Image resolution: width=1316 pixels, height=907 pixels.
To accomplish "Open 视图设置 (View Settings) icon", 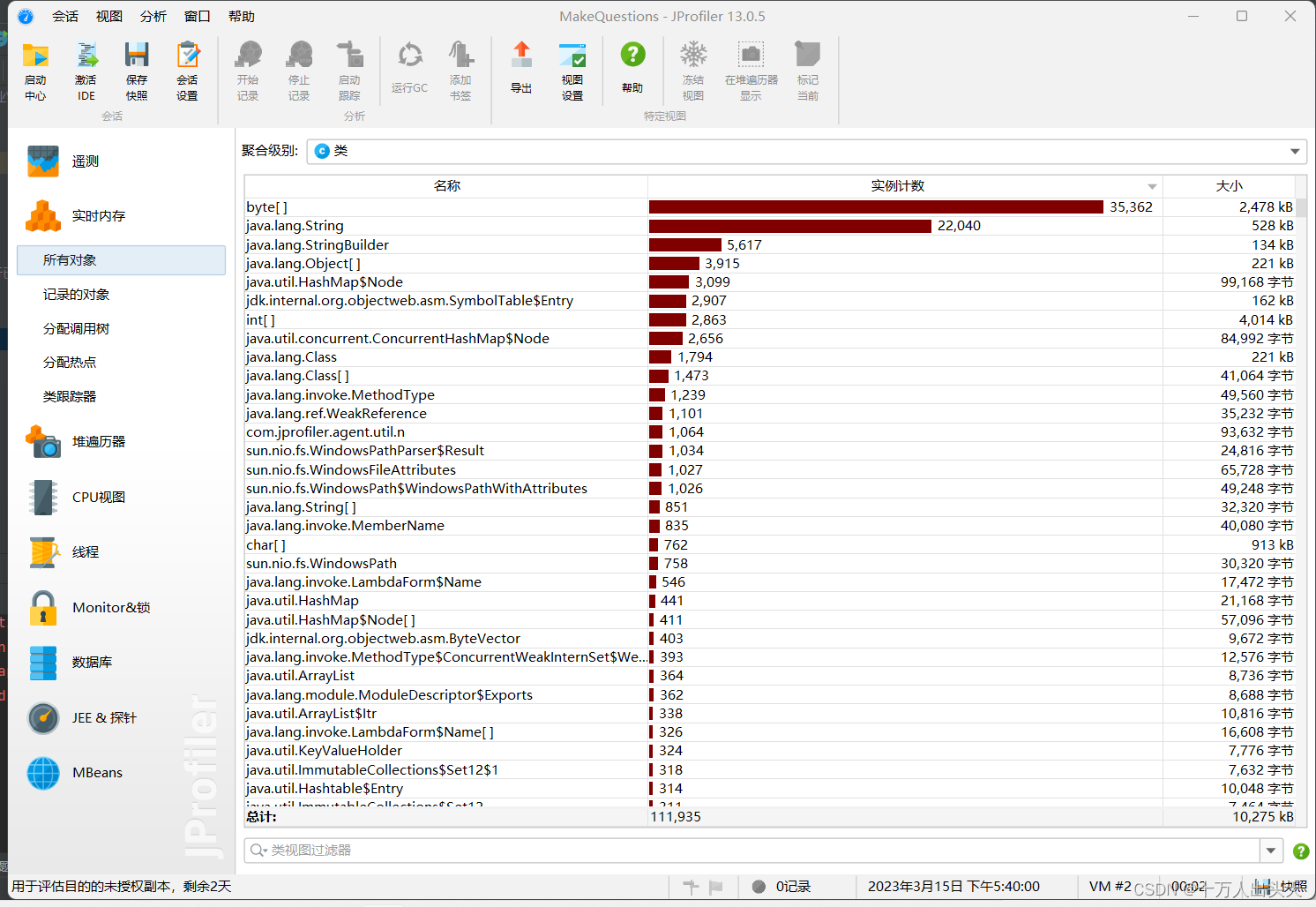I will (x=572, y=71).
